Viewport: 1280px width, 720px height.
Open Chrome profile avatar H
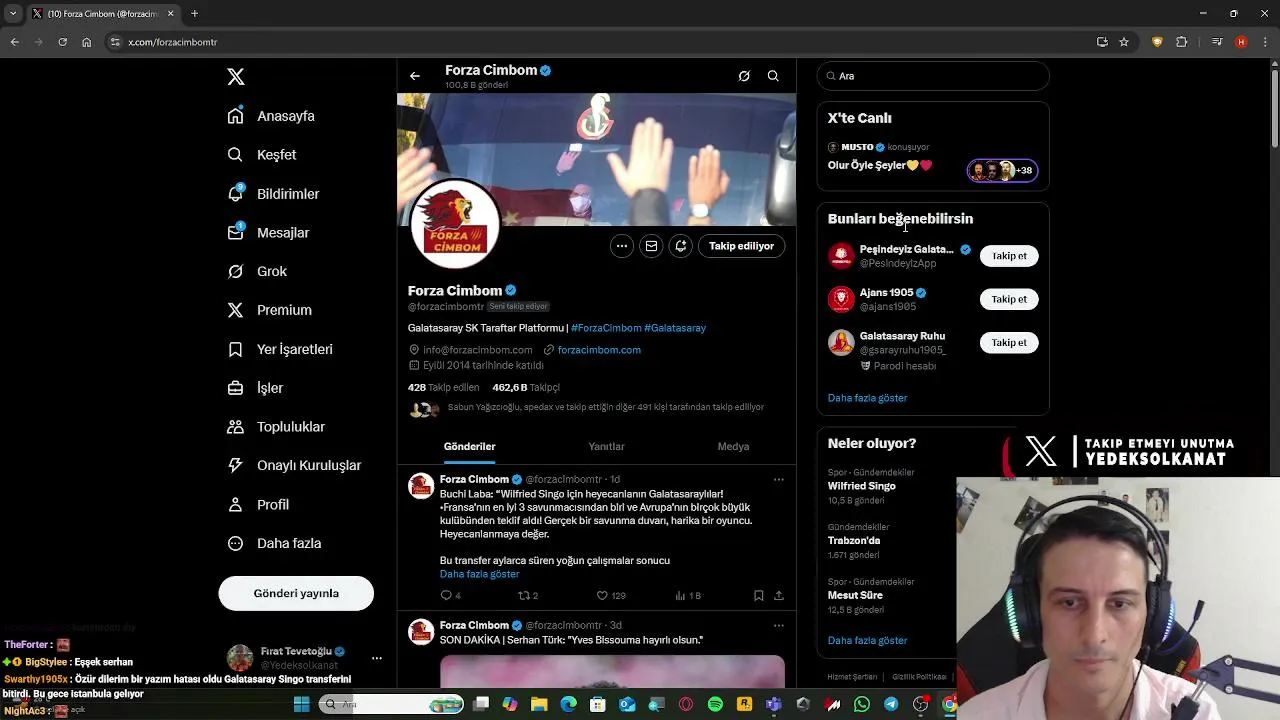(x=1241, y=42)
